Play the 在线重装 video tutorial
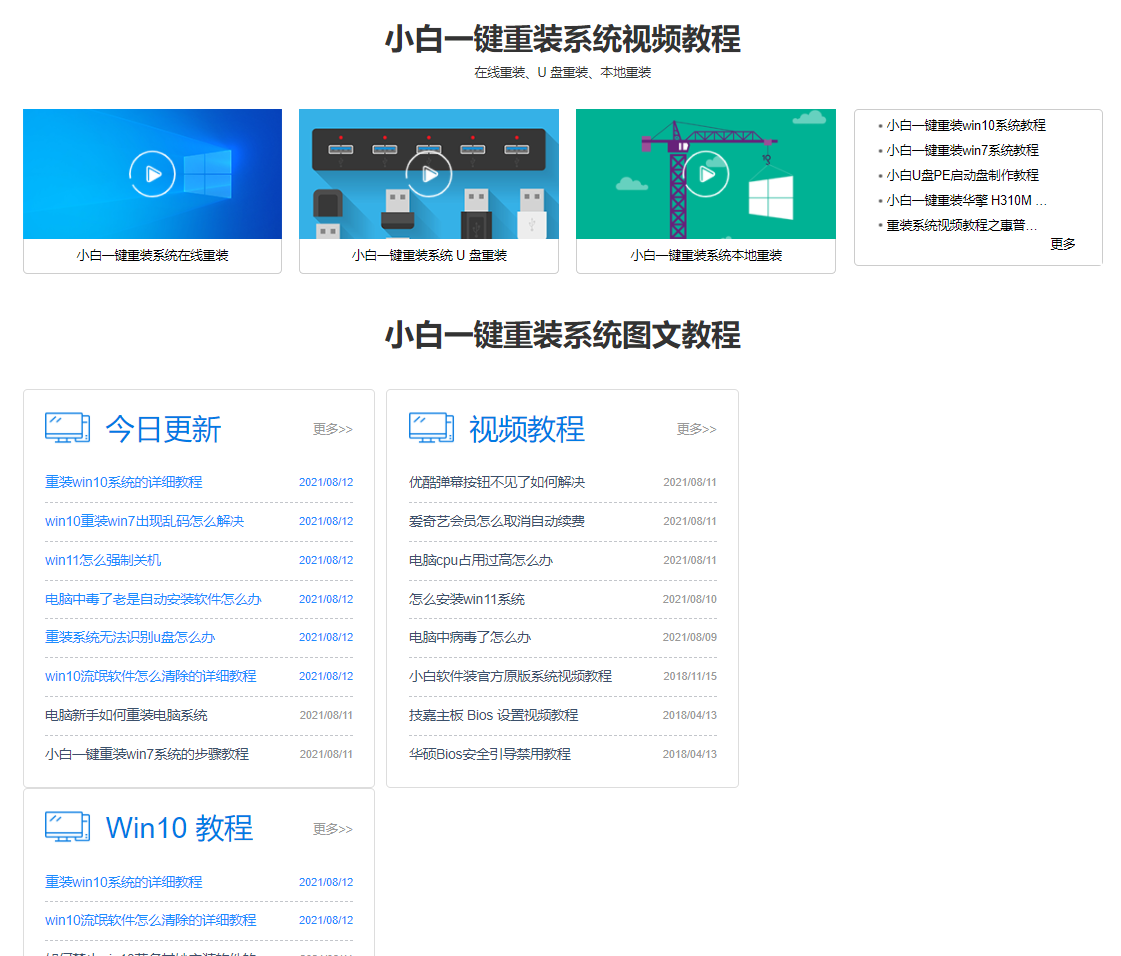 tap(152, 174)
